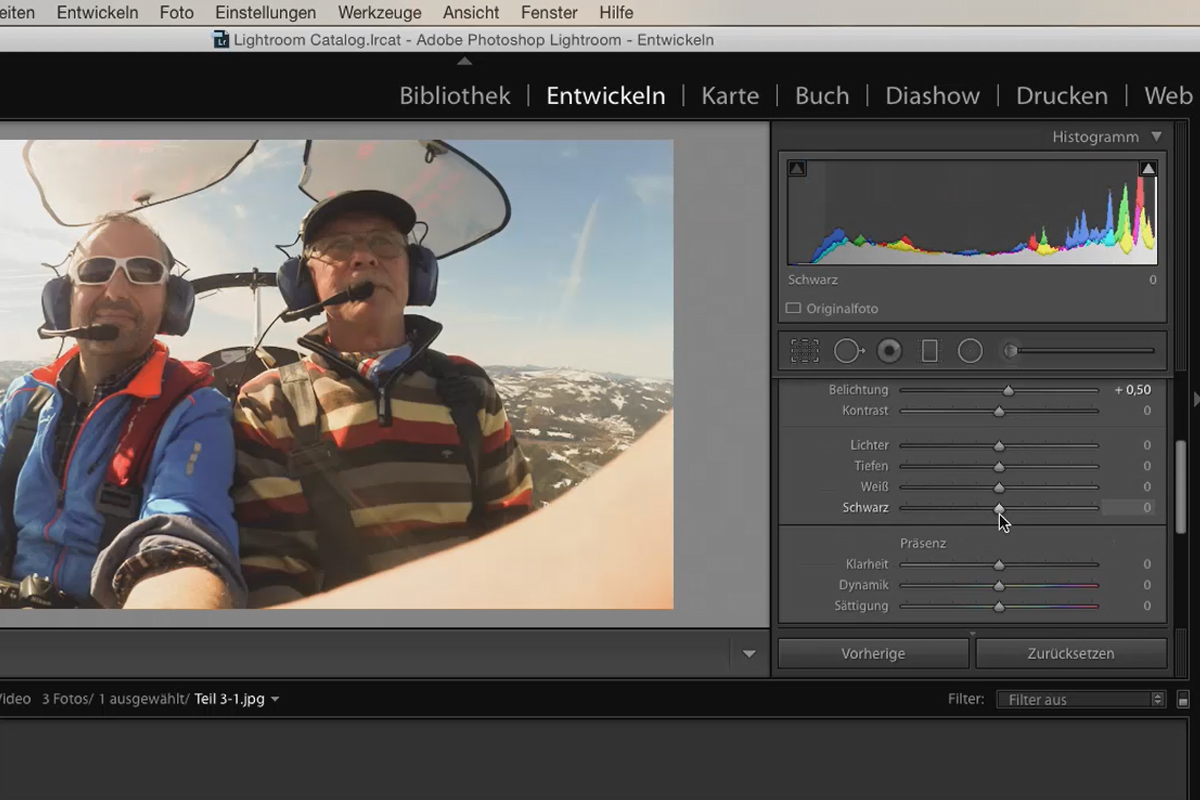Viewport: 1200px width, 800px height.
Task: Switch to the Bibliothek module
Action: pos(455,96)
